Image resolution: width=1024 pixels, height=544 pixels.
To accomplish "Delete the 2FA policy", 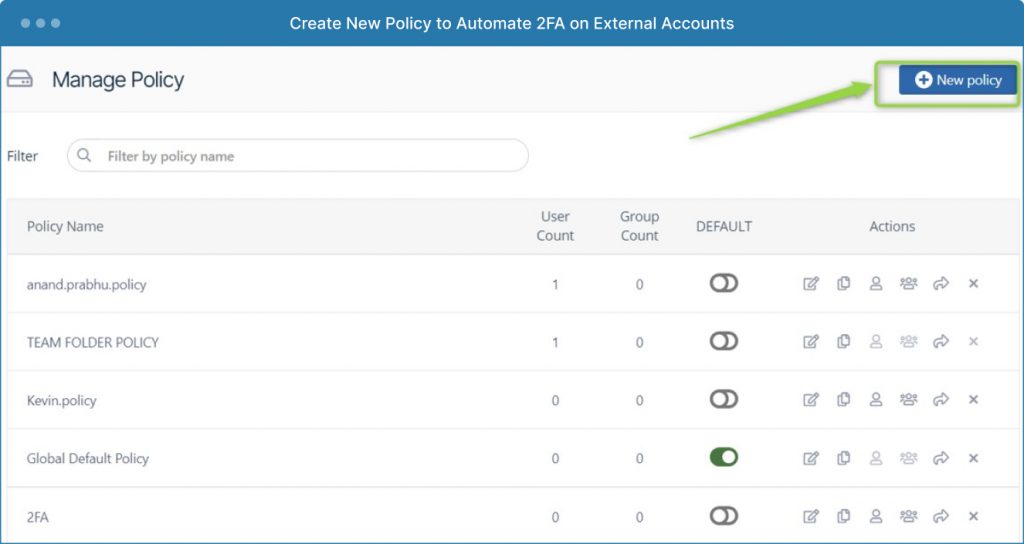I will pyautogui.click(x=973, y=516).
